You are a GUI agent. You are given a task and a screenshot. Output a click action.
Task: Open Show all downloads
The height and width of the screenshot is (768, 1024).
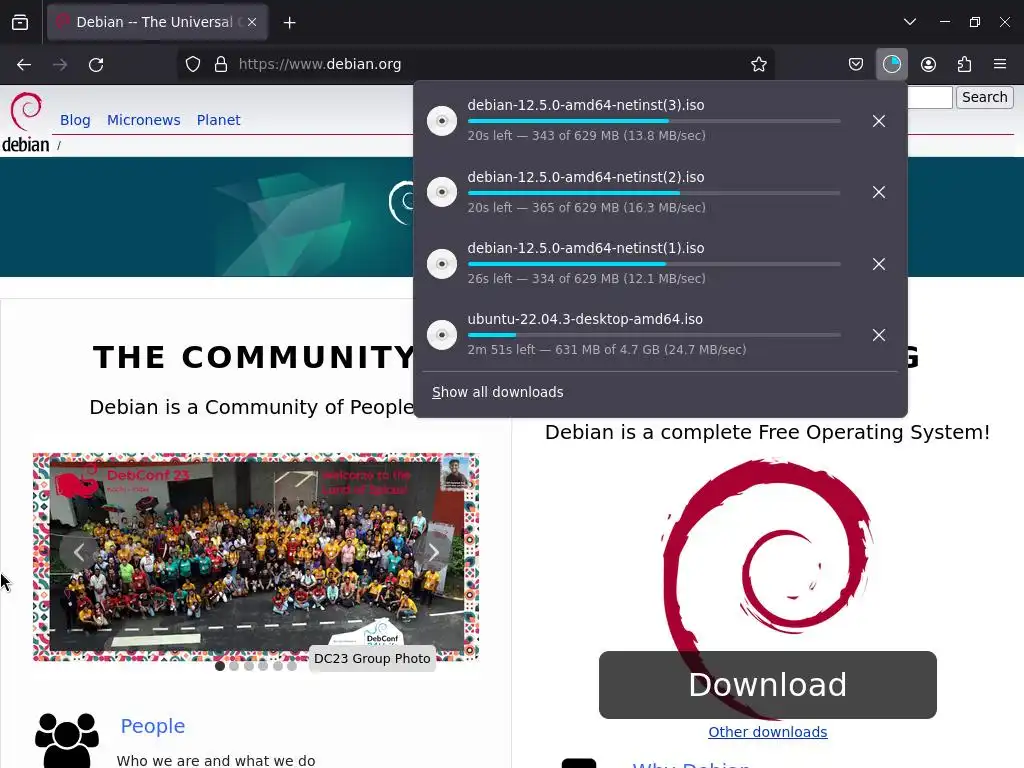click(498, 392)
